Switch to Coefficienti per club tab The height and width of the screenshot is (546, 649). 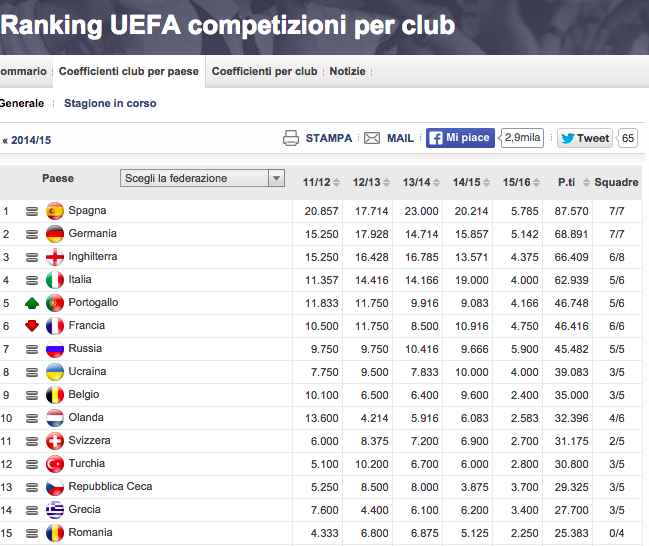click(x=264, y=71)
